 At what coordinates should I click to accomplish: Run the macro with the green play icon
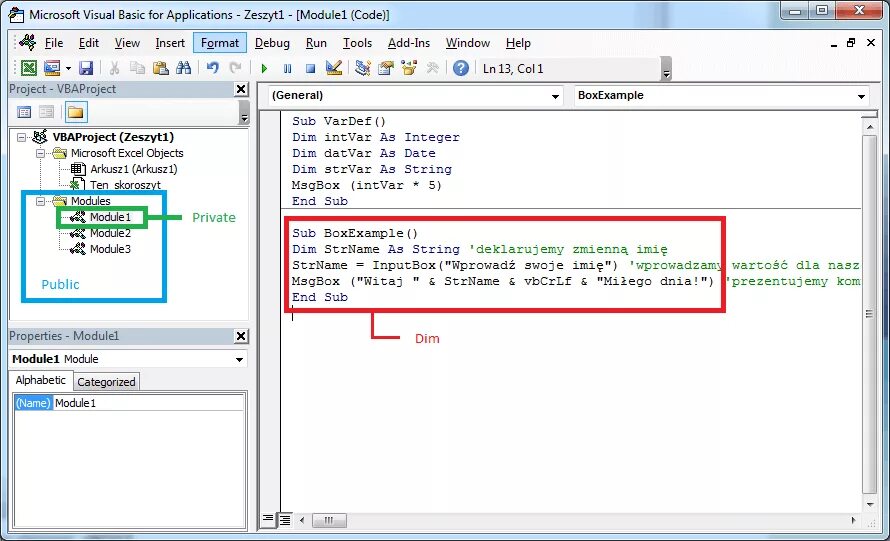[x=264, y=69]
